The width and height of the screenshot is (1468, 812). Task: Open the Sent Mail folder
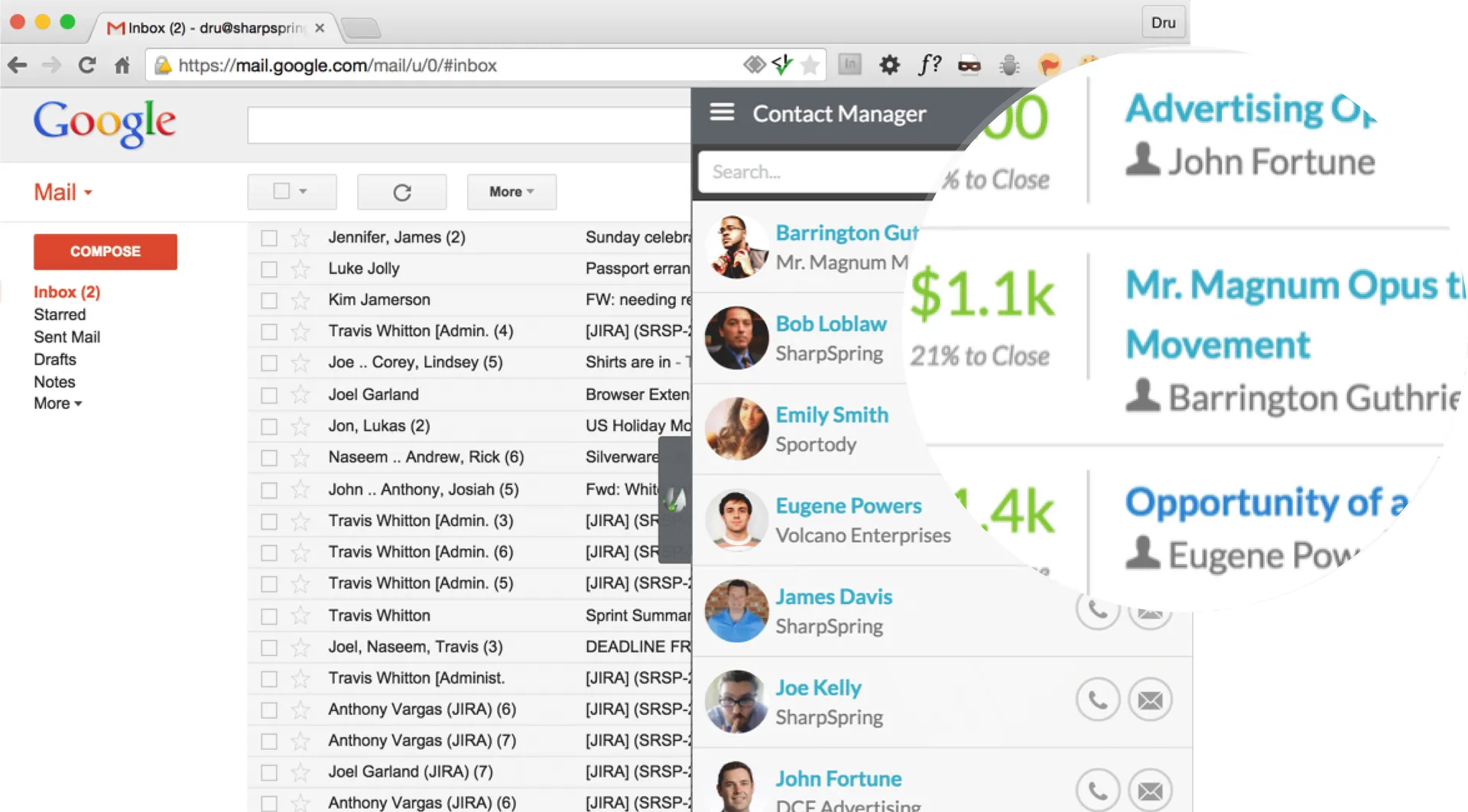pos(67,337)
